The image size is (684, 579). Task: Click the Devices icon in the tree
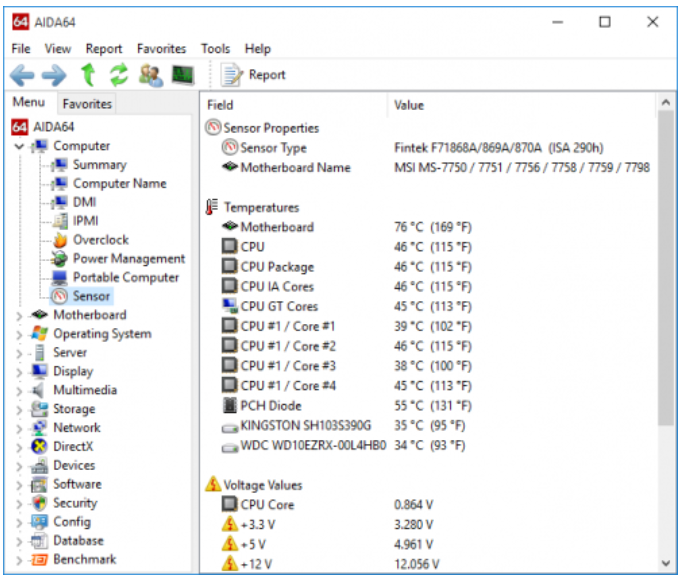39,466
